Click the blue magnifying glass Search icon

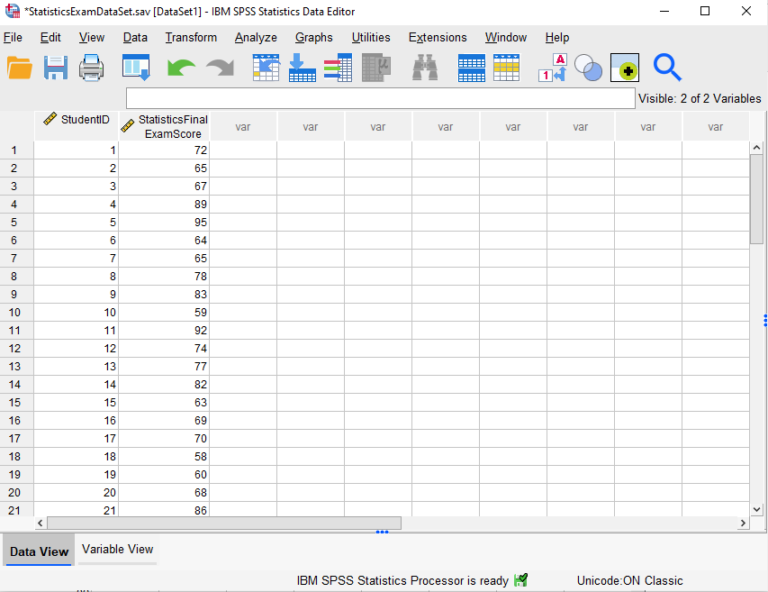pyautogui.click(x=667, y=68)
